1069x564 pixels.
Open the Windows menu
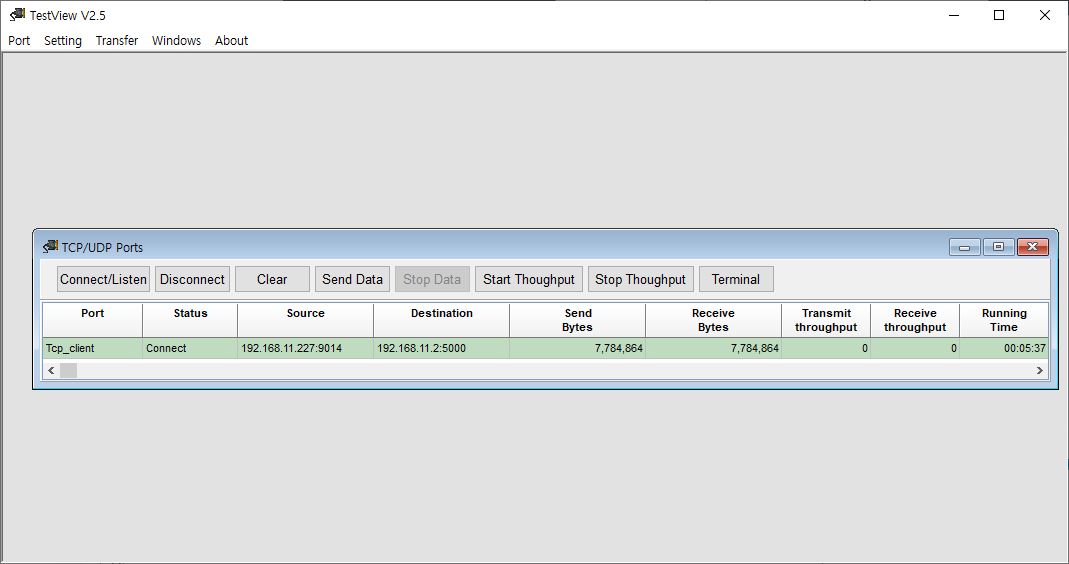[x=176, y=41]
